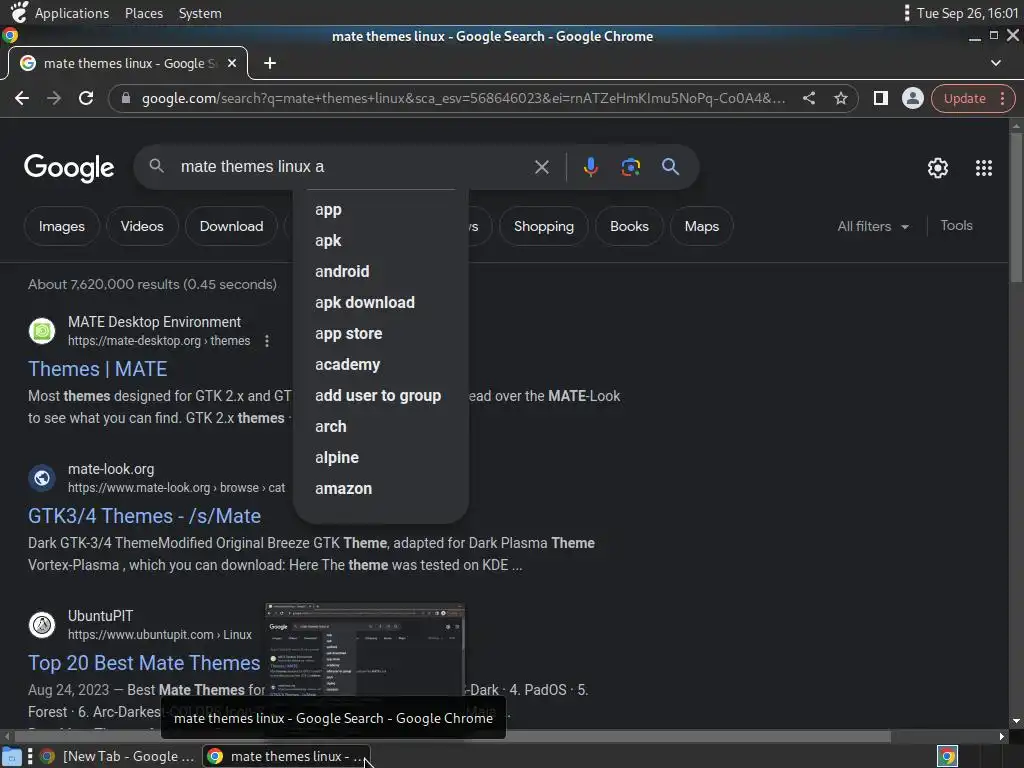
Task: Filter results by Maps
Action: click(701, 227)
